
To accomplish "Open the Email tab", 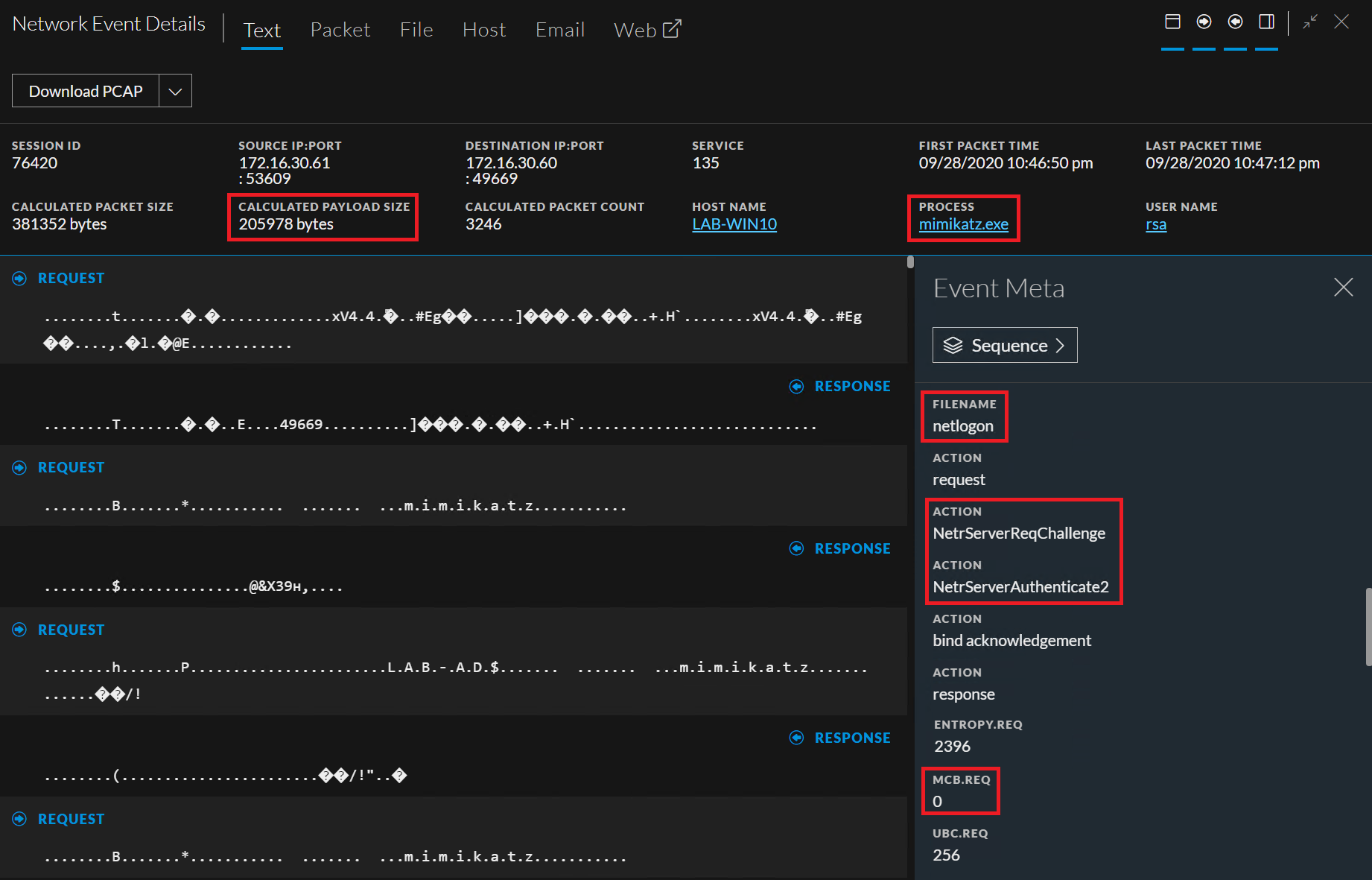I will tap(559, 30).
